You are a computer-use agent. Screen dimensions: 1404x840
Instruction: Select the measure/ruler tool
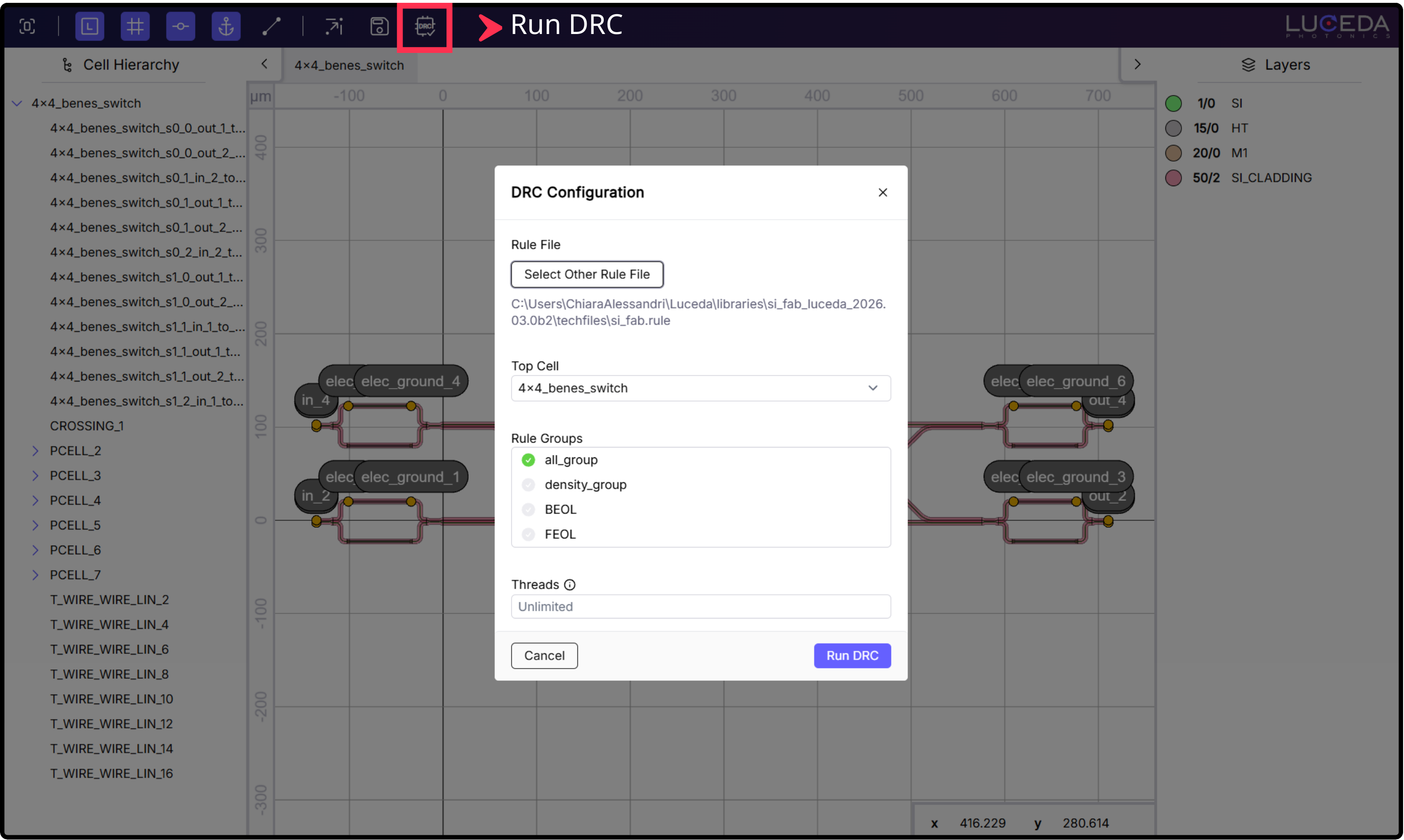(272, 26)
